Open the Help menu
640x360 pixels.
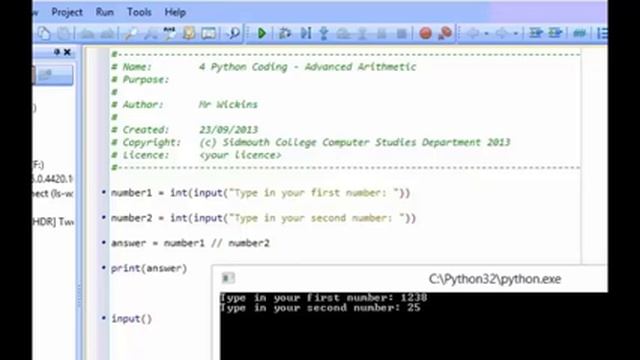click(175, 12)
